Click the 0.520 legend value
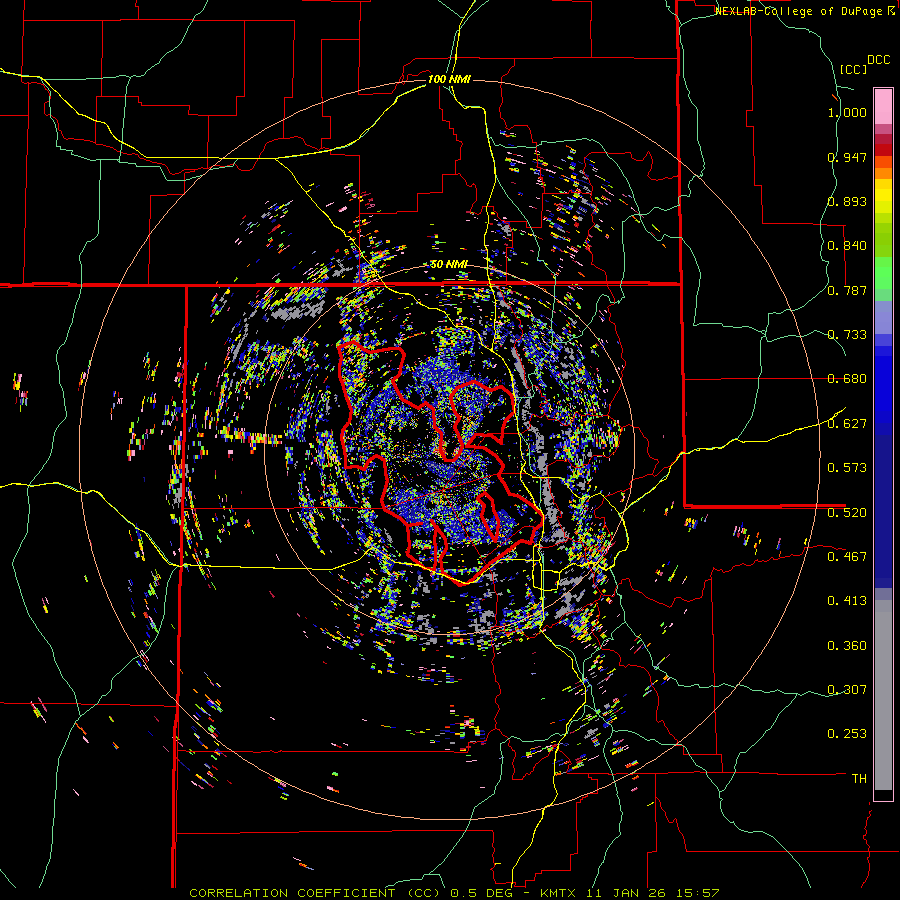 pyautogui.click(x=847, y=513)
